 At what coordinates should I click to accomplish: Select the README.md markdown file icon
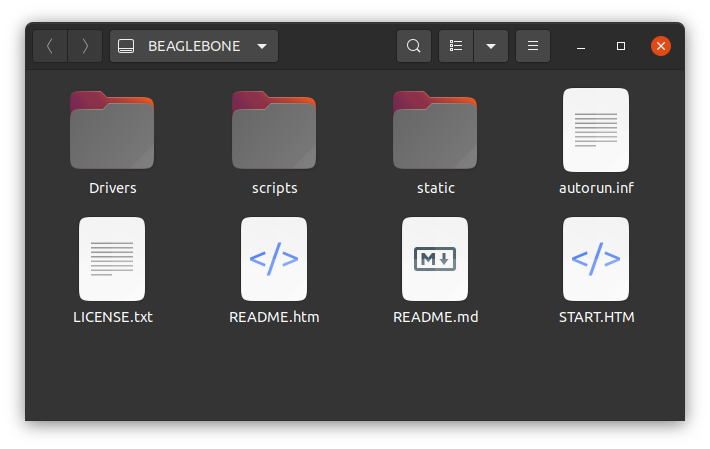435,259
